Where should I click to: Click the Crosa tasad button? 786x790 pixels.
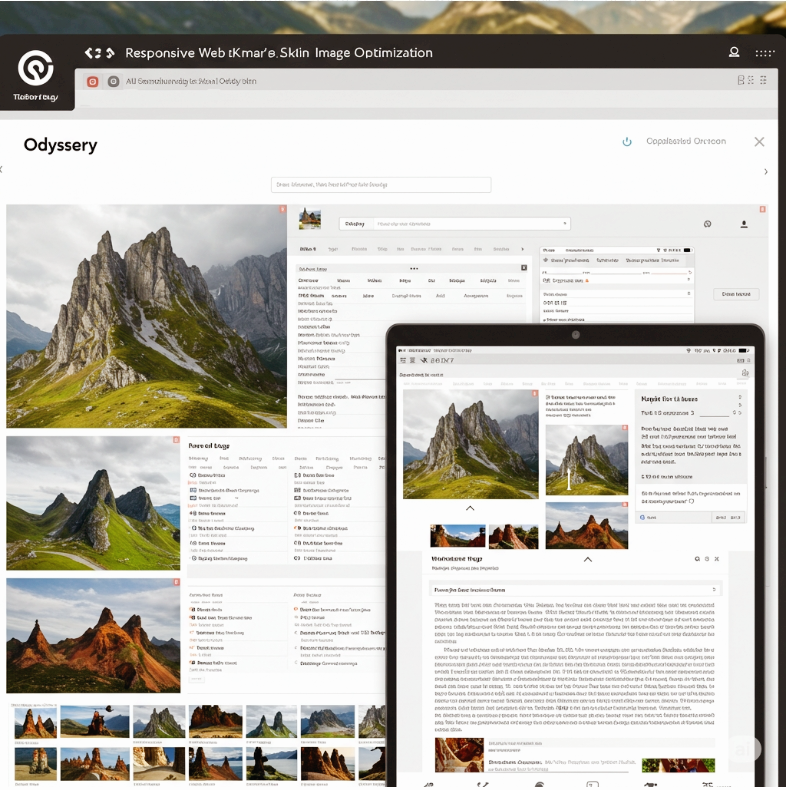tap(736, 294)
